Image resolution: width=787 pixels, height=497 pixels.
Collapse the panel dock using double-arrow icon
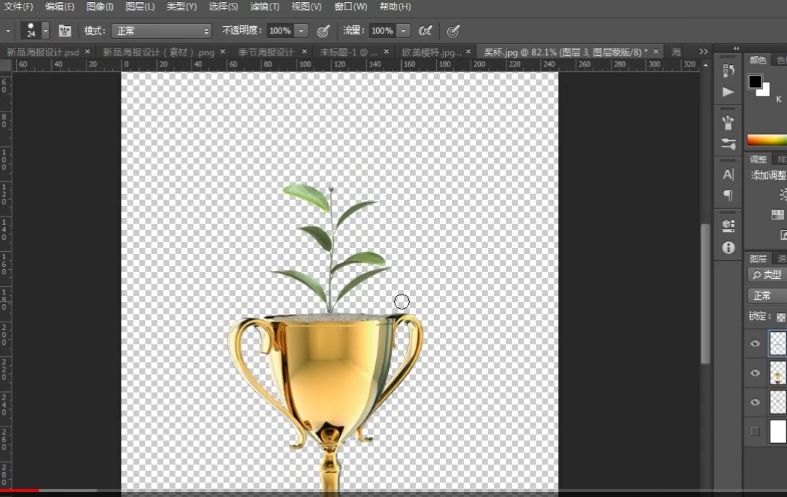pyautogui.click(x=736, y=48)
